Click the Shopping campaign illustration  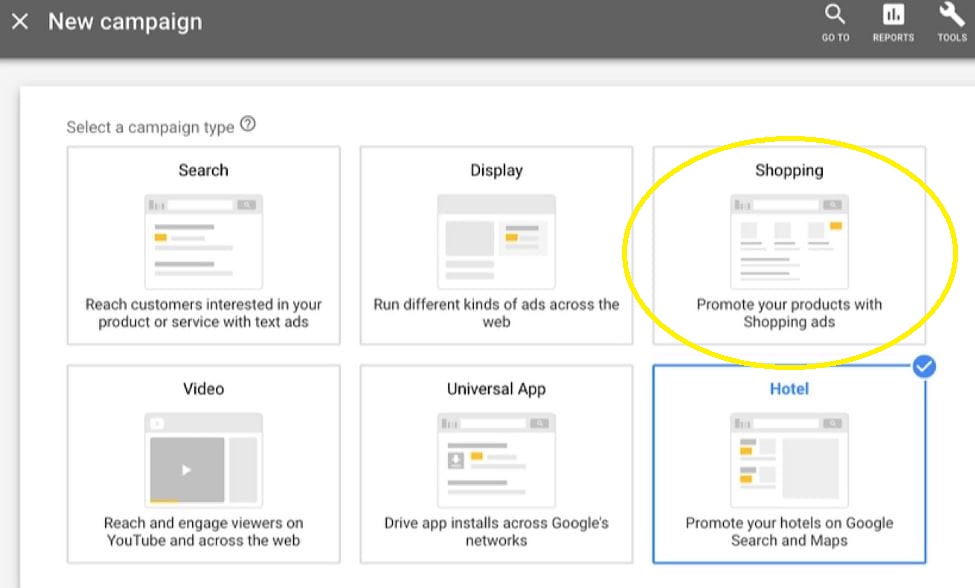point(789,242)
